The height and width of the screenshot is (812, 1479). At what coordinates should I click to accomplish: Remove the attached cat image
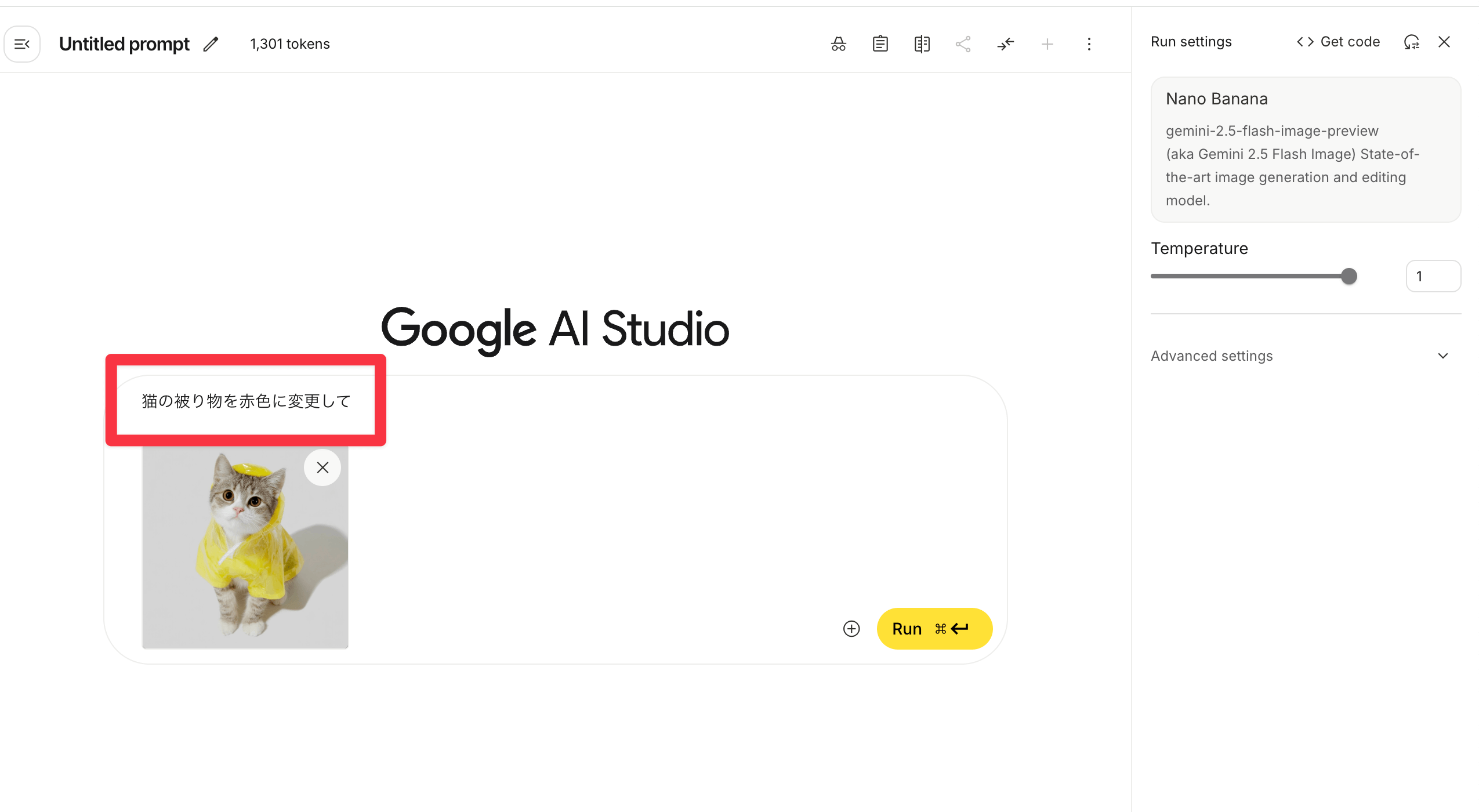(x=322, y=467)
